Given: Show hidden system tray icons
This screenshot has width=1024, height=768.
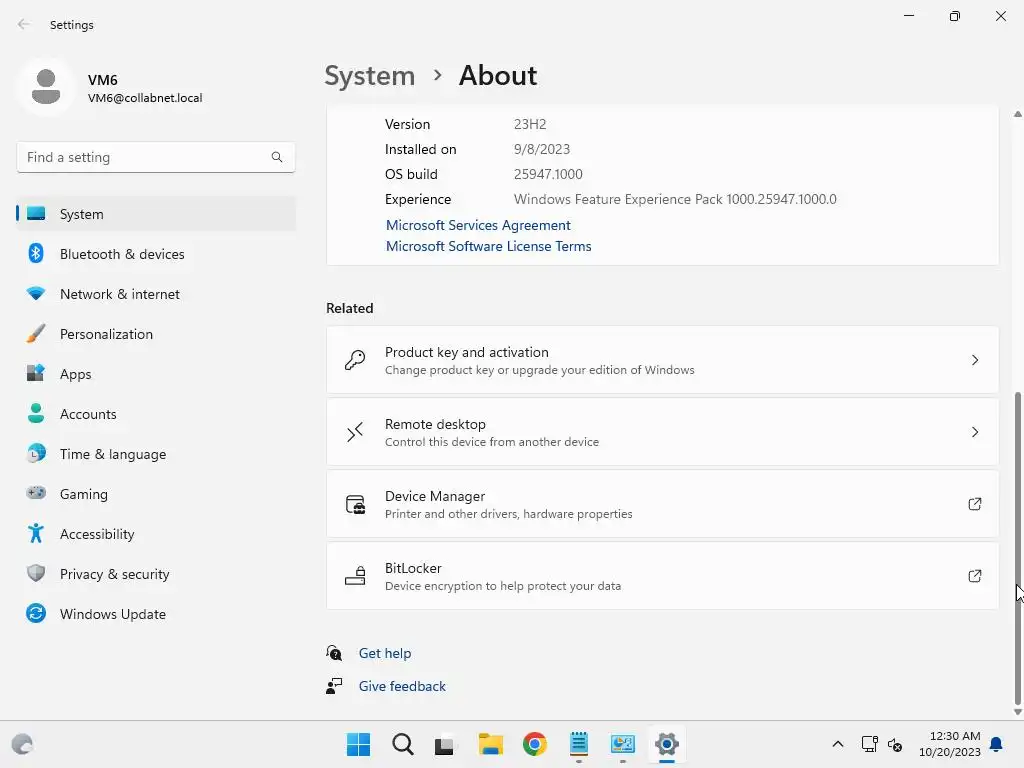Looking at the screenshot, I should (838, 744).
